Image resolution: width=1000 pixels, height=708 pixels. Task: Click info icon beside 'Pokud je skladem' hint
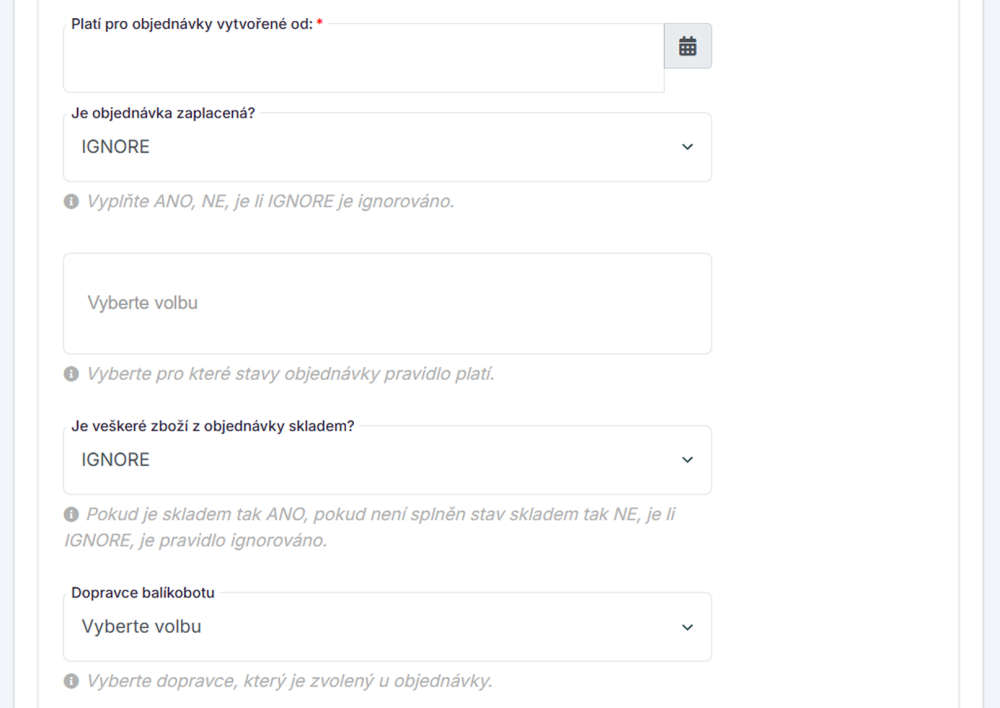[x=71, y=515]
